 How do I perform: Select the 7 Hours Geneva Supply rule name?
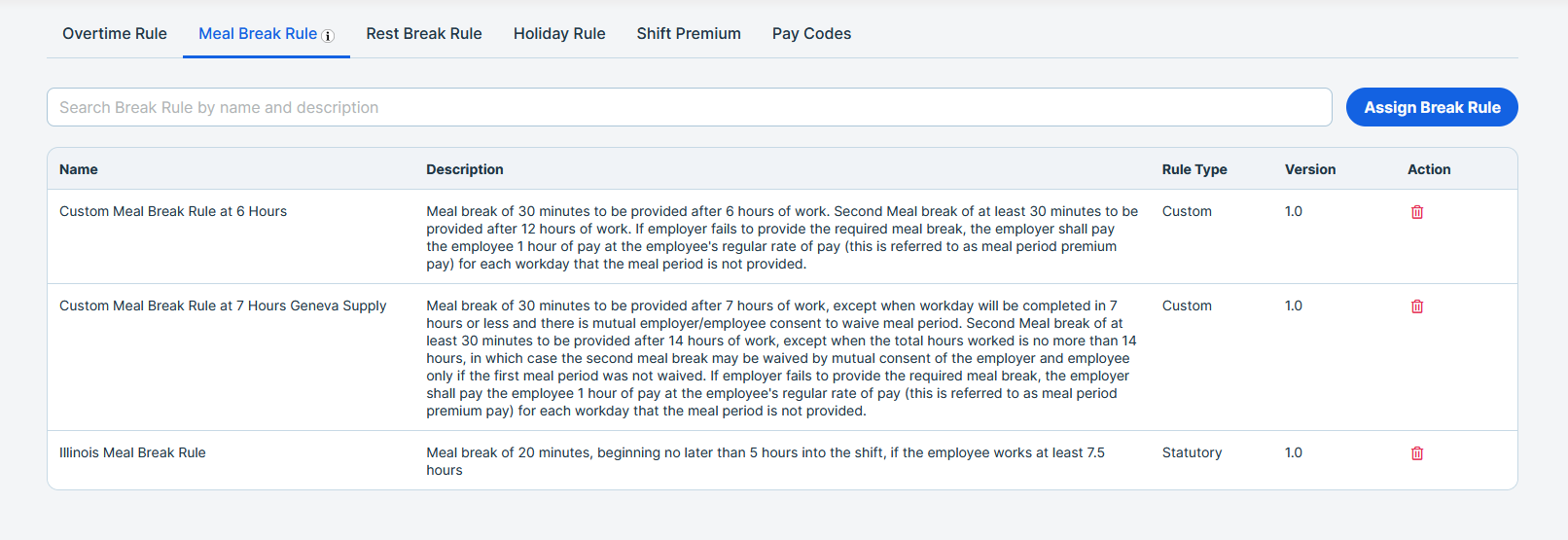(x=223, y=306)
